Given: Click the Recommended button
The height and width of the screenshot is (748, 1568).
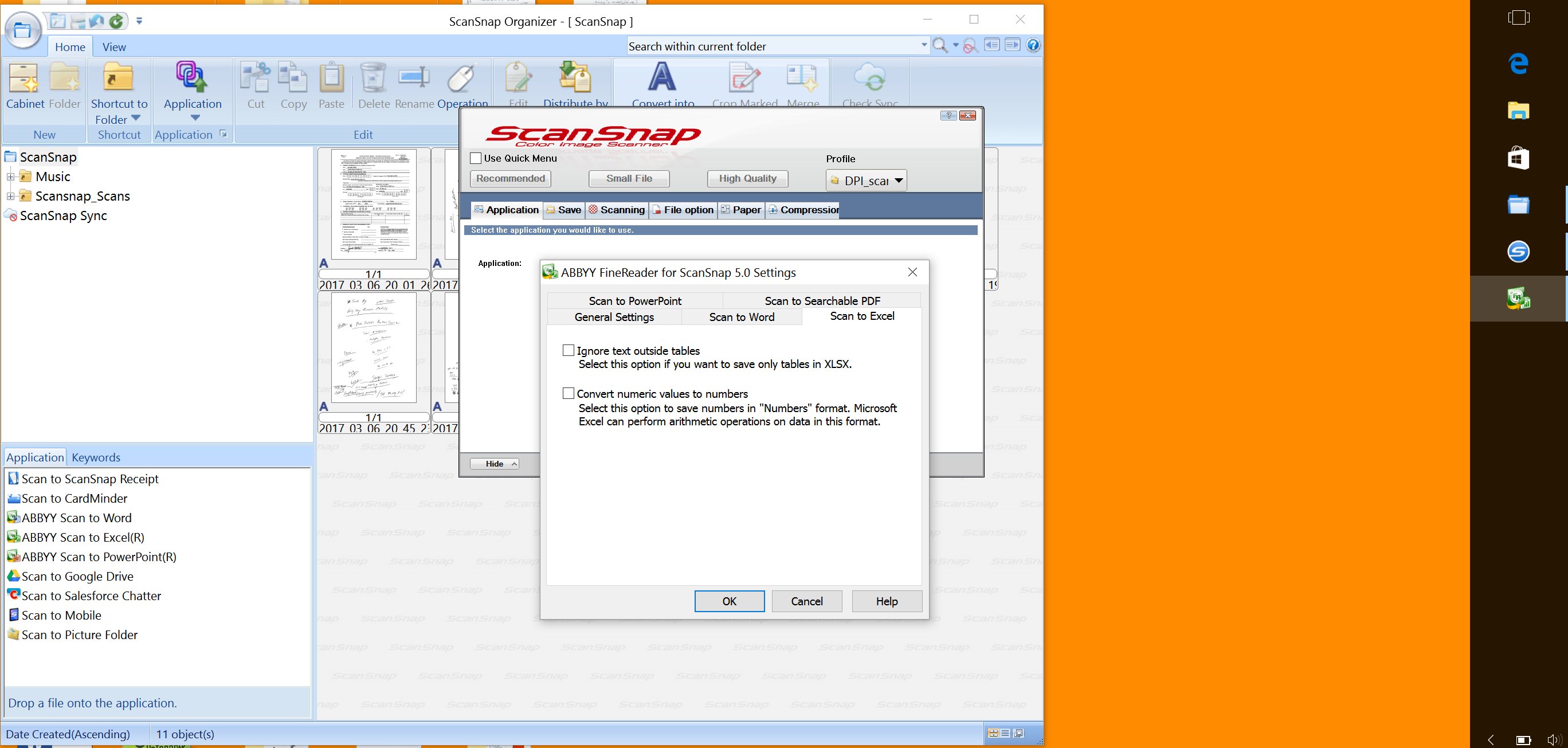Looking at the screenshot, I should 510,178.
